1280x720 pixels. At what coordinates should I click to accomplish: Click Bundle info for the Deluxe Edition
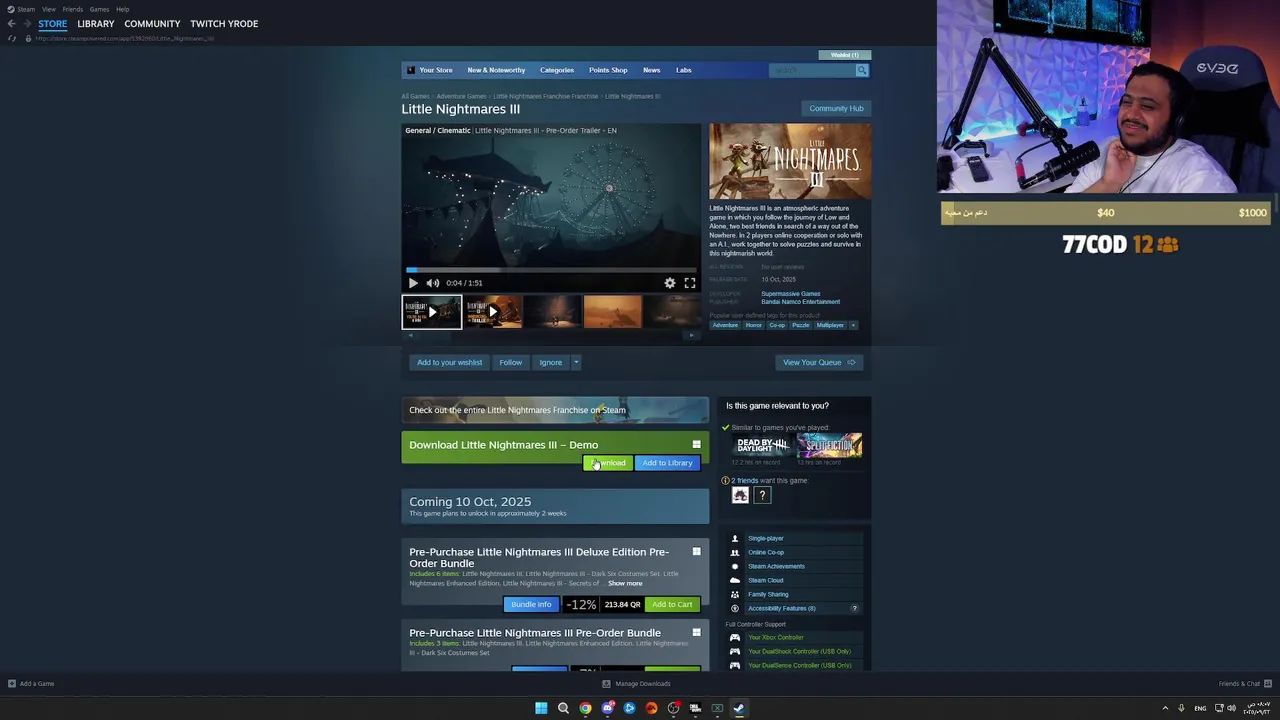[531, 604]
